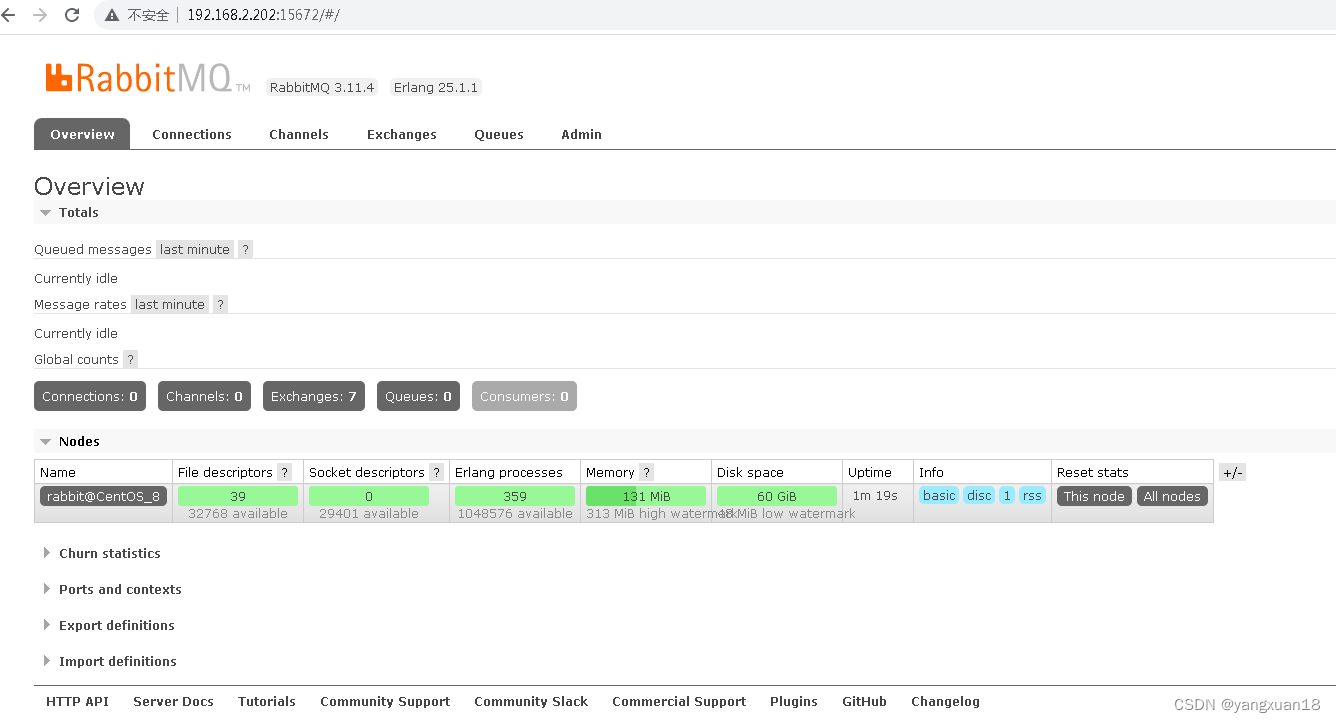The image size is (1336, 723).
Task: Open Exchanges: 7 global count
Action: click(x=314, y=397)
